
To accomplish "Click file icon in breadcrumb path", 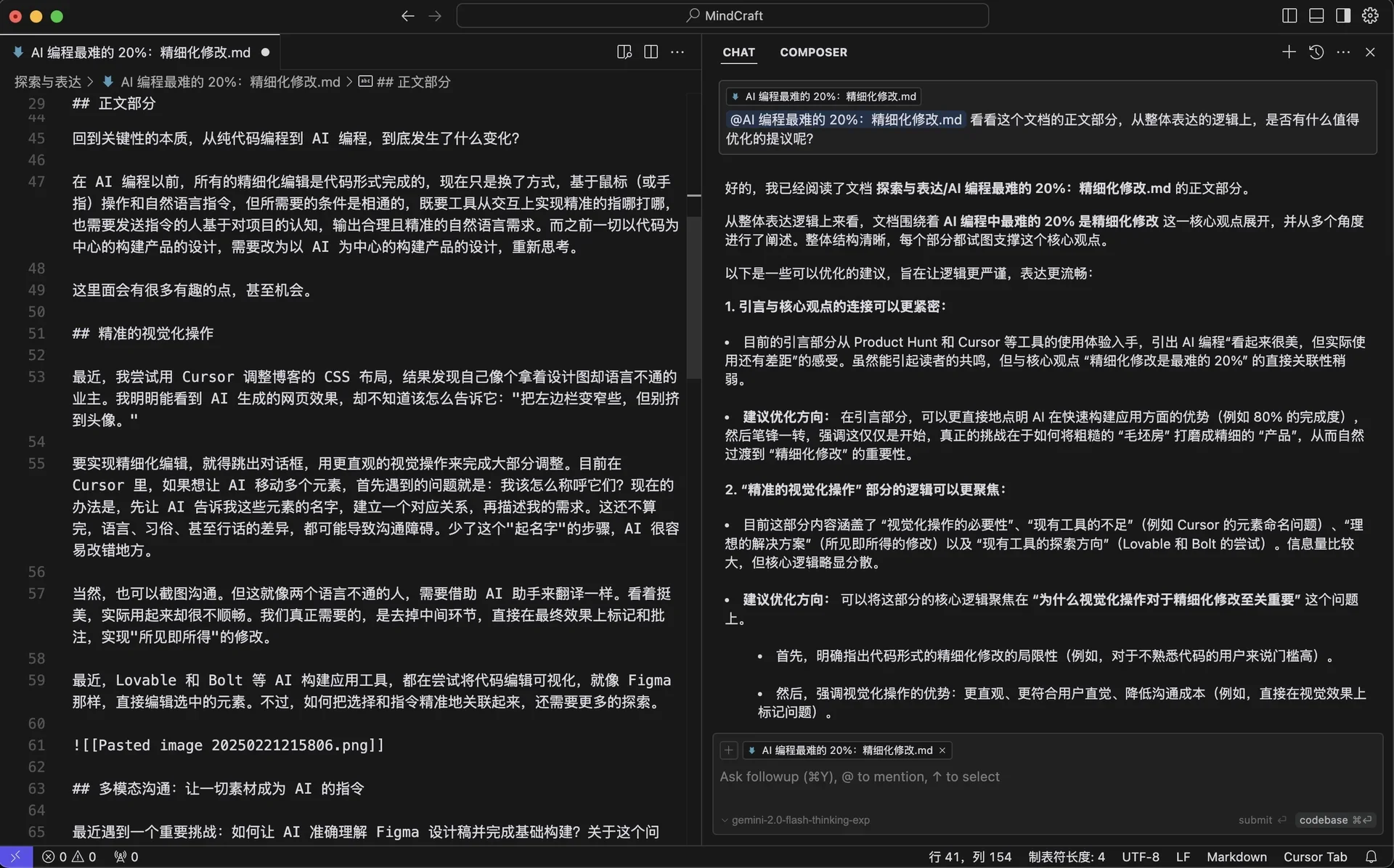I will (108, 82).
